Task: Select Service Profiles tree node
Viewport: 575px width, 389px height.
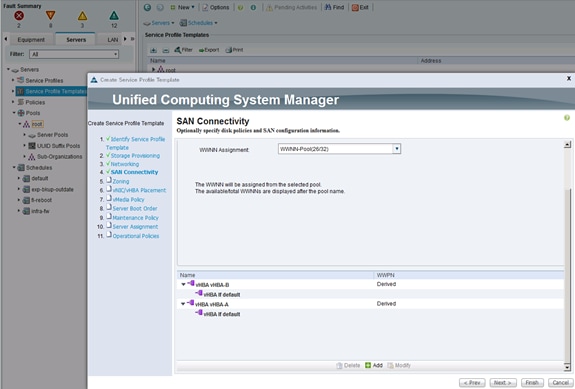Action: point(44,80)
